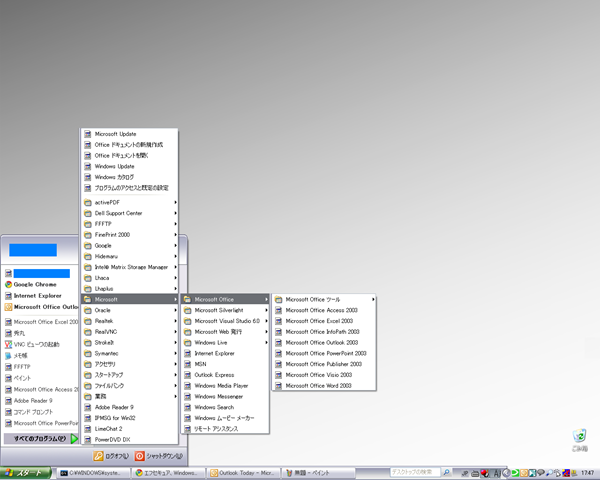Click the Realtek folder icon
Screen dimensions: 600x480
[88, 321]
